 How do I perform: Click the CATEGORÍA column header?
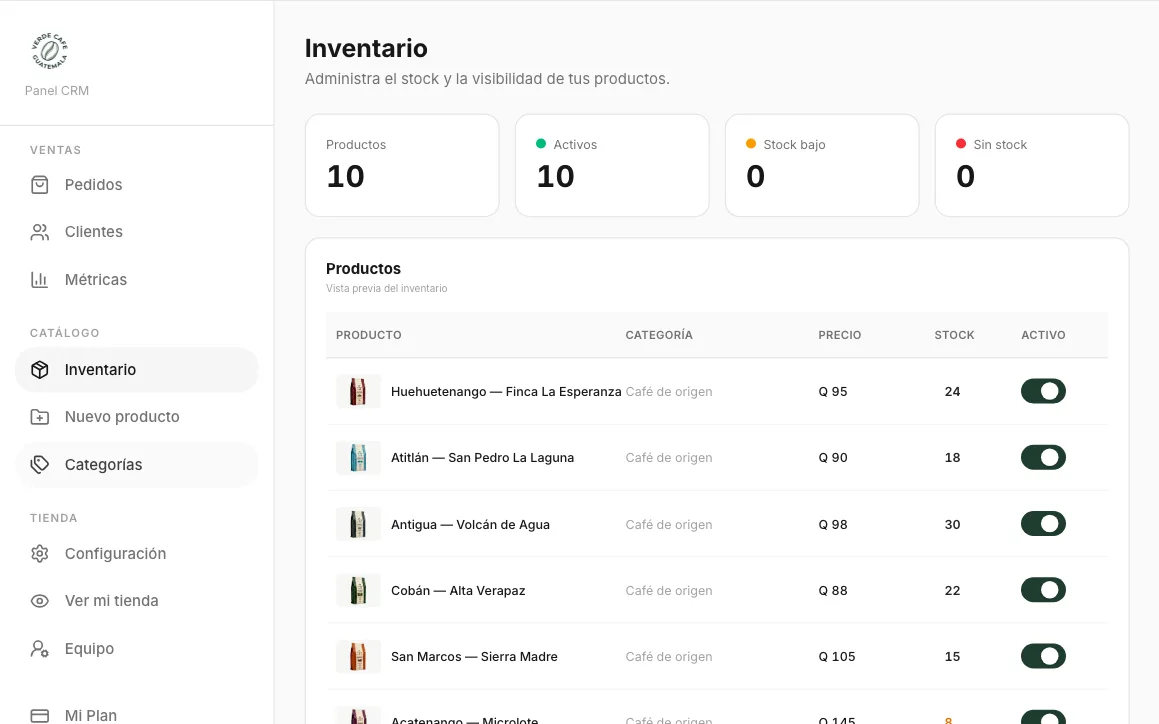pos(659,335)
